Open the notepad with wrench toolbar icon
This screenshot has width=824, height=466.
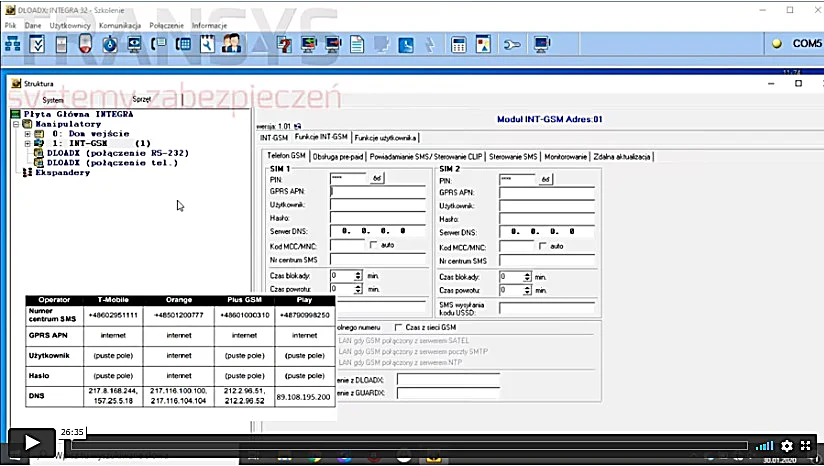(207, 44)
